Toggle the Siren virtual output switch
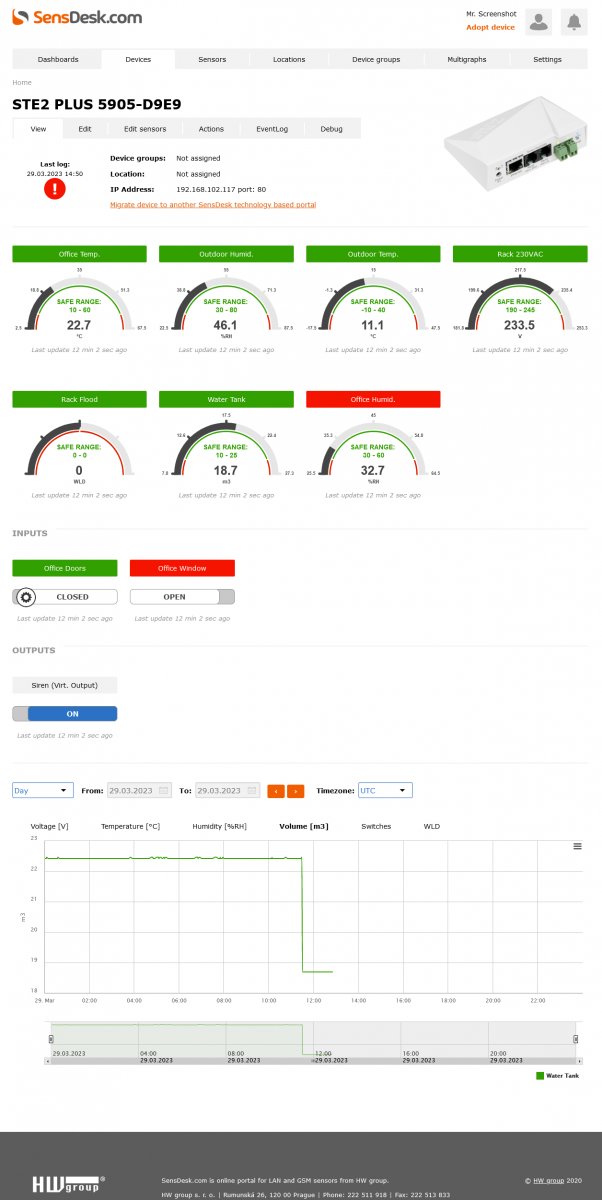This screenshot has width=602, height=1200. coord(64,714)
